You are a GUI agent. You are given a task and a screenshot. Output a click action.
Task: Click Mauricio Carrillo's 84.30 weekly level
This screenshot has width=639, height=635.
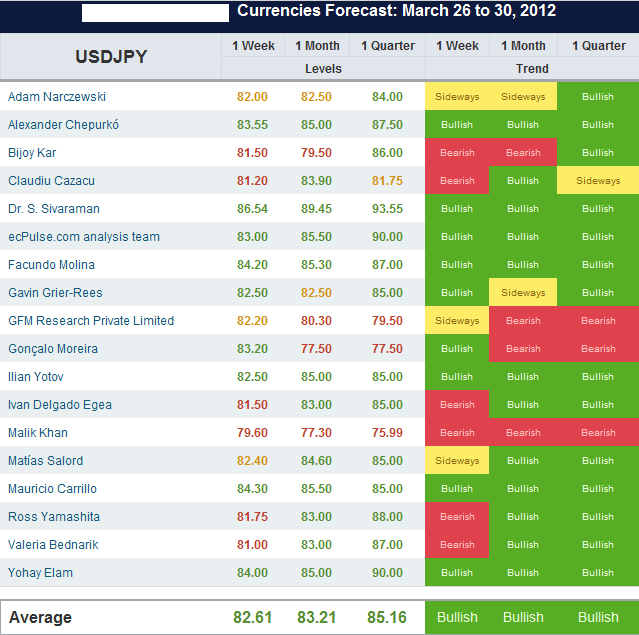click(252, 489)
